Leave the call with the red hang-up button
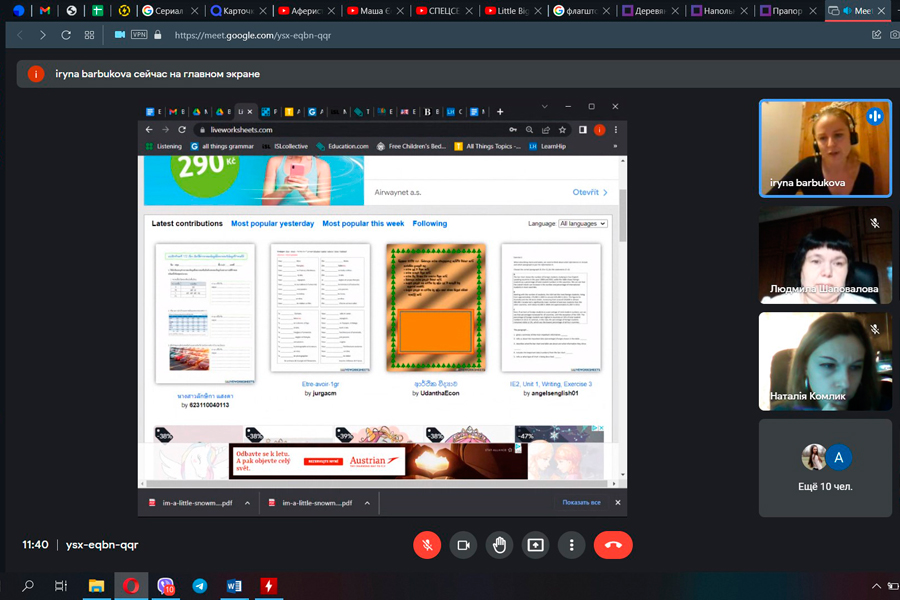Image resolution: width=900 pixels, height=600 pixels. click(x=613, y=545)
